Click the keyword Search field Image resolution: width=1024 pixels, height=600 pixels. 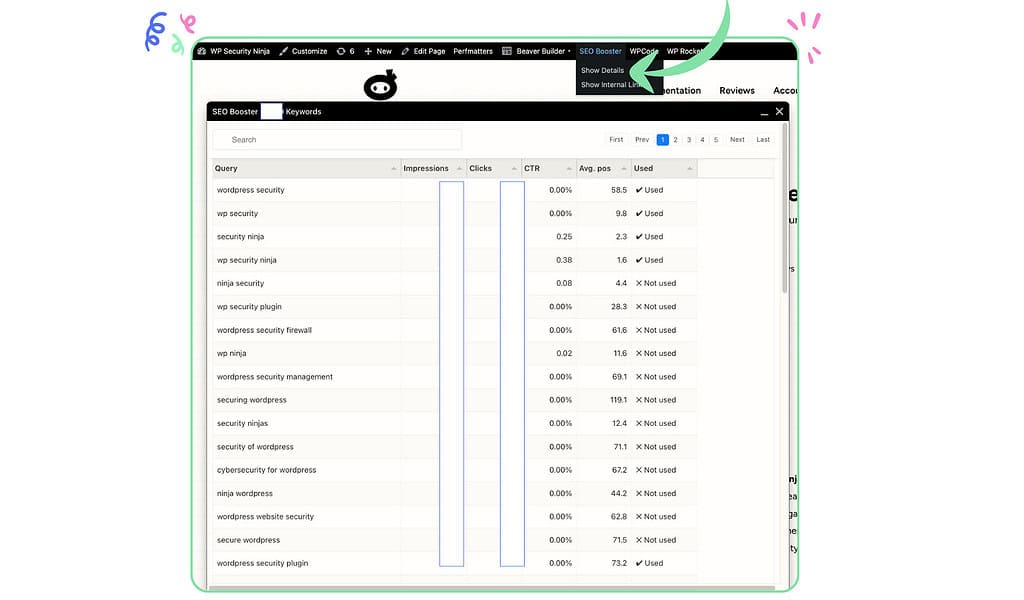tap(335, 139)
